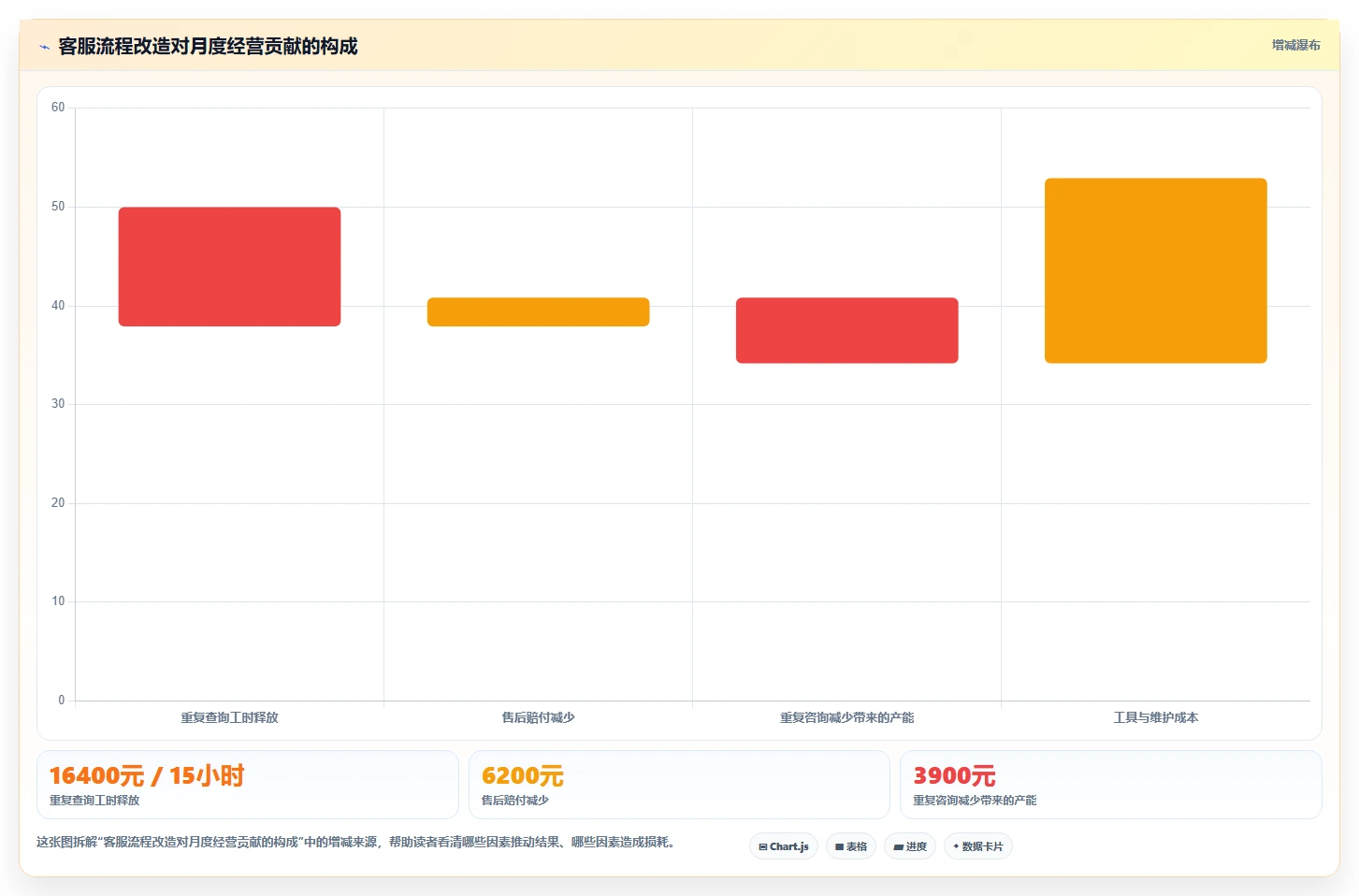
Task: Click the x-axis label 售后赔付减少
Action: pos(538,717)
